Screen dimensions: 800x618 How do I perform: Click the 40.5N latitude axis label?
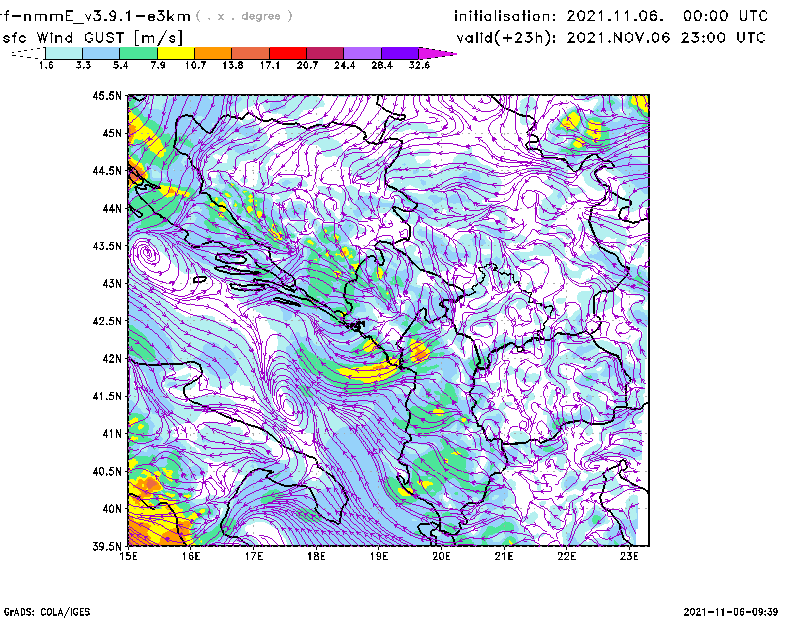pos(107,471)
